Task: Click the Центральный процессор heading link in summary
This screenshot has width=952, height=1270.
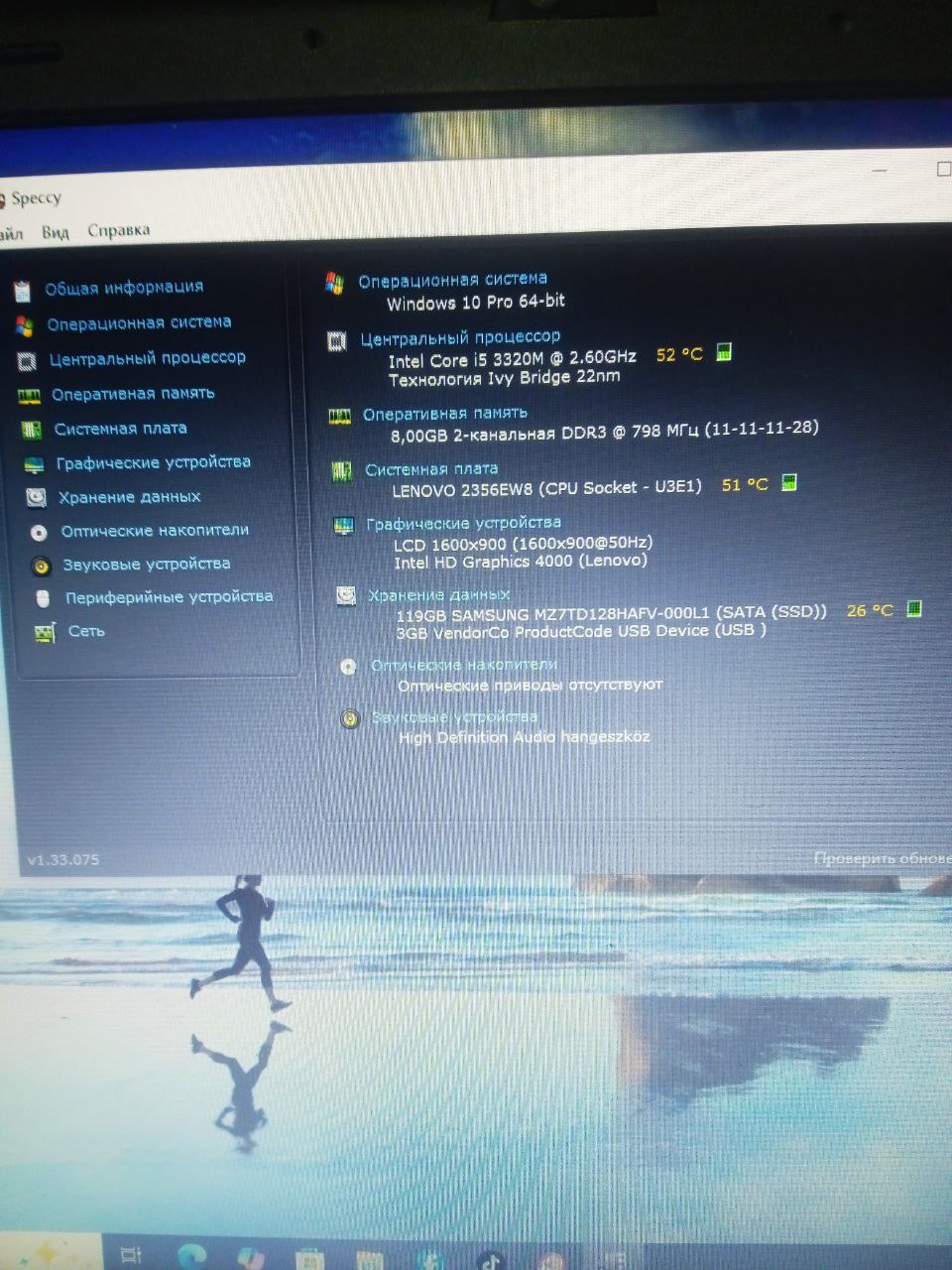Action: click(x=459, y=337)
